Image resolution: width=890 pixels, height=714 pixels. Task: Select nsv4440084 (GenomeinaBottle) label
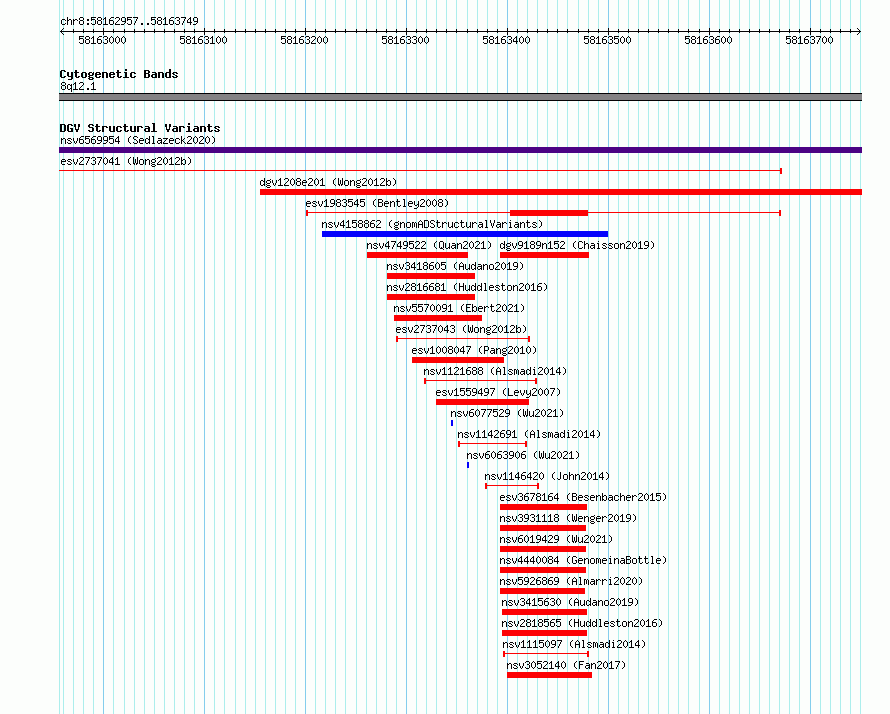[x=583, y=560]
